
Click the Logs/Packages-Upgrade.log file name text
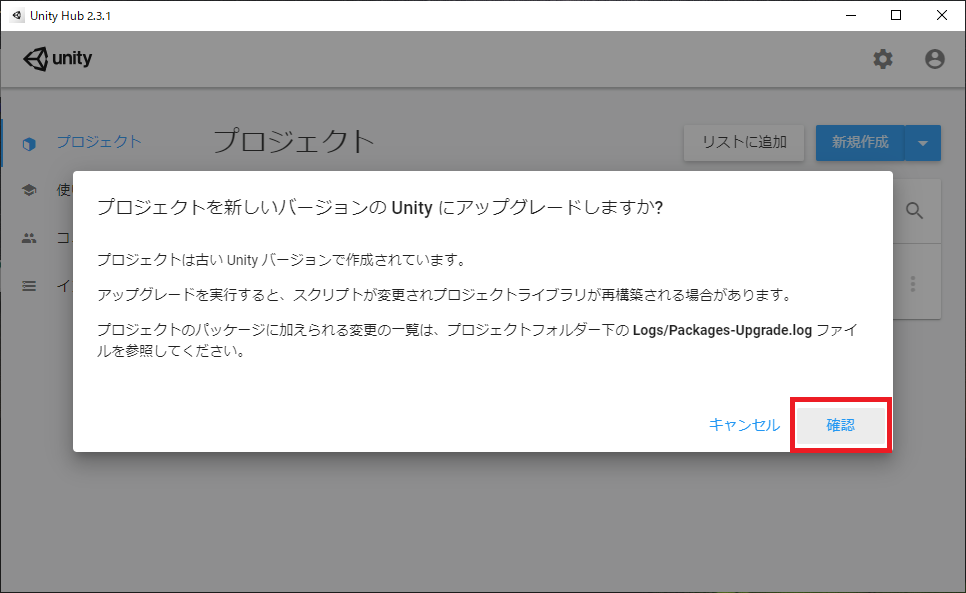coord(722,330)
